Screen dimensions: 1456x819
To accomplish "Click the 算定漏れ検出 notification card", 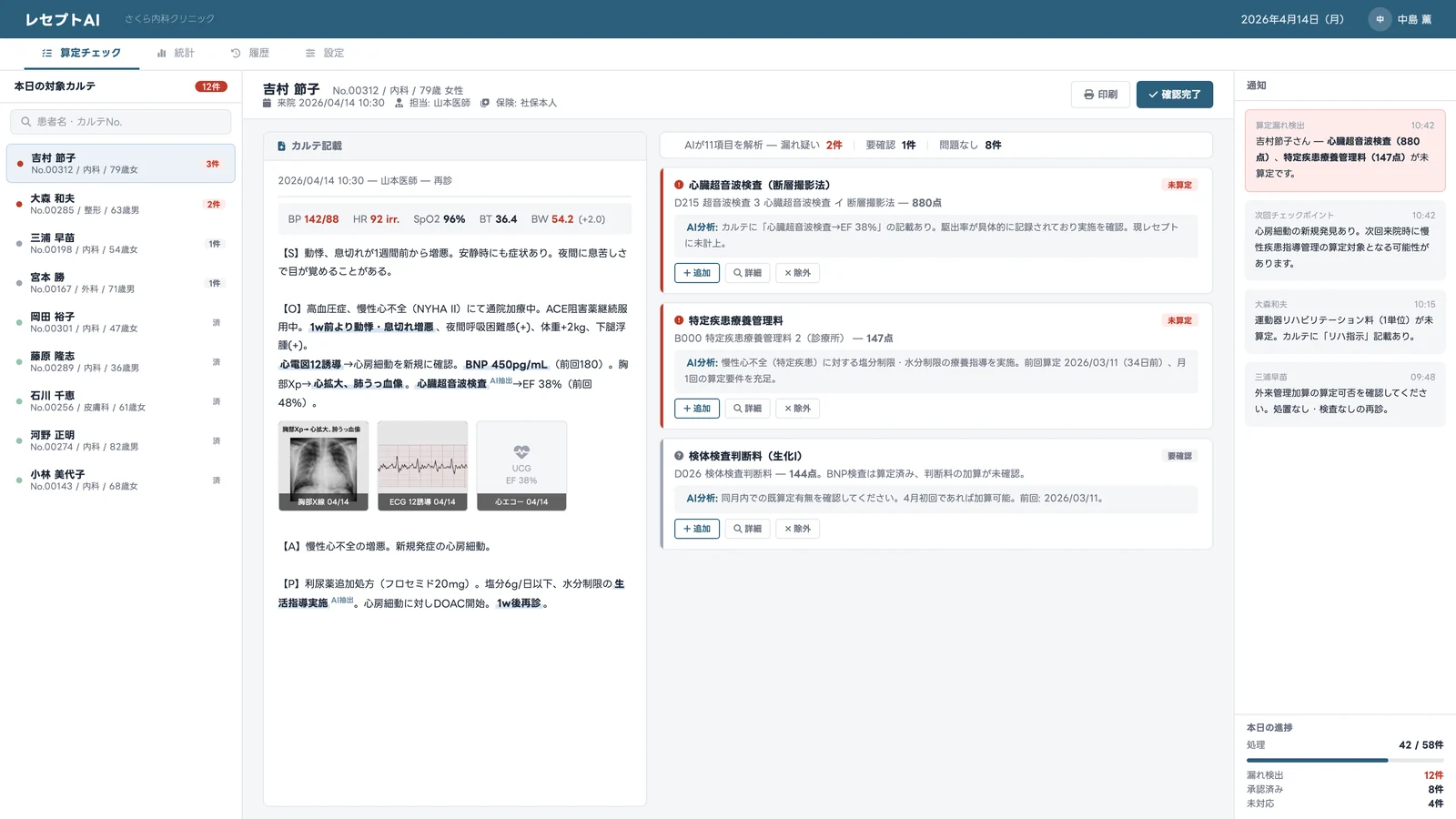I will pos(1345,150).
